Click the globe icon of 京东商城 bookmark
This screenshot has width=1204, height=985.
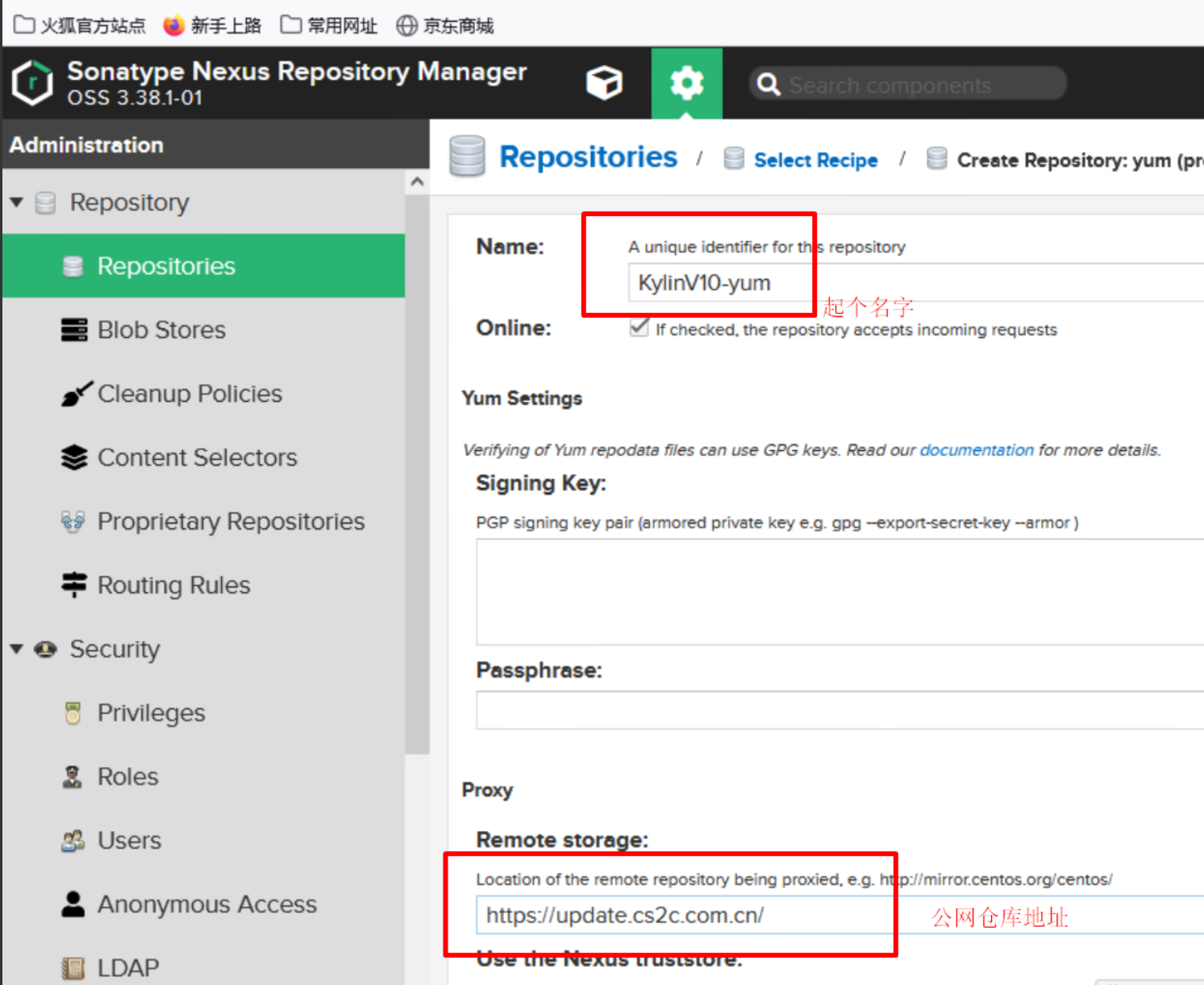(x=406, y=26)
